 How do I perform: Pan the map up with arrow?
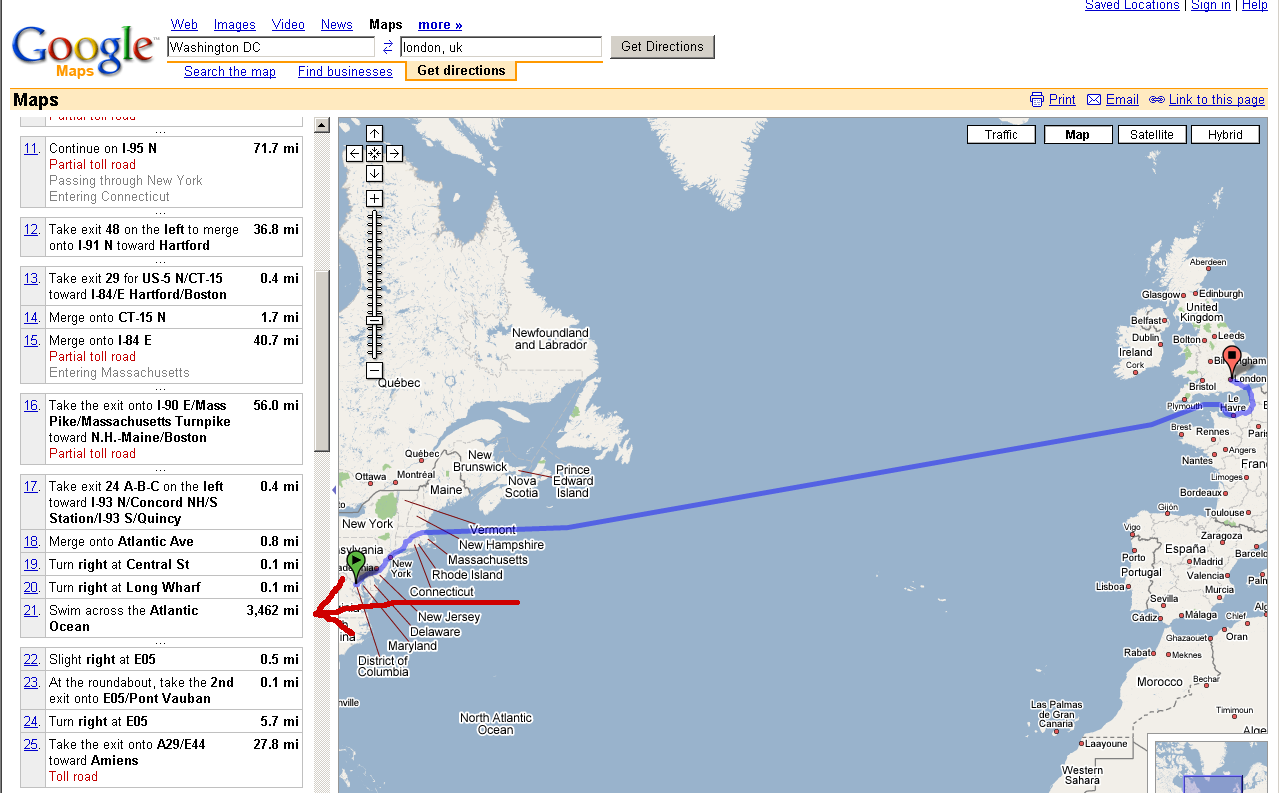(374, 134)
